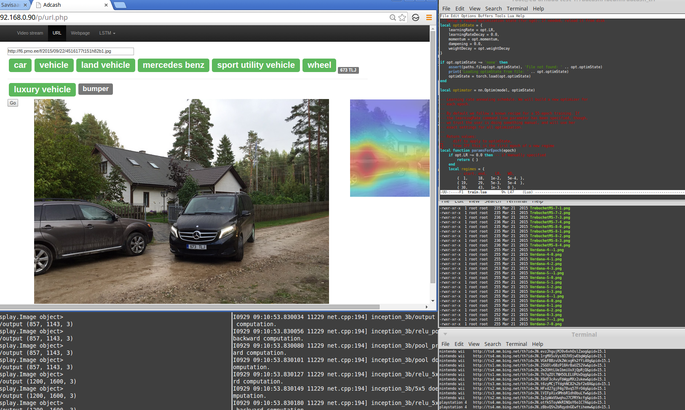Open a new browser tab

tap(120, 5)
